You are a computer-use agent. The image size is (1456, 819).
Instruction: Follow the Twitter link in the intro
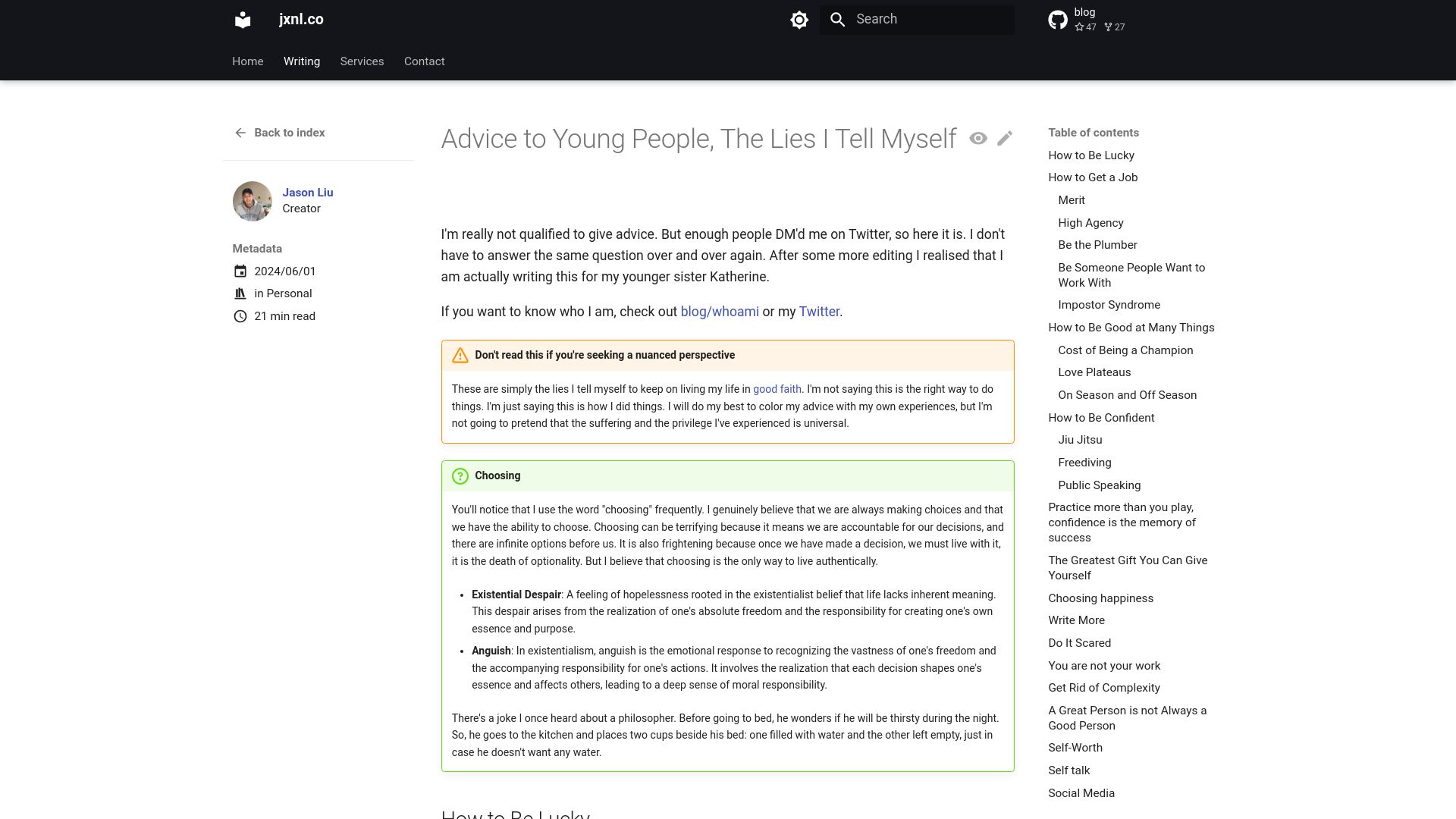pyautogui.click(x=819, y=312)
